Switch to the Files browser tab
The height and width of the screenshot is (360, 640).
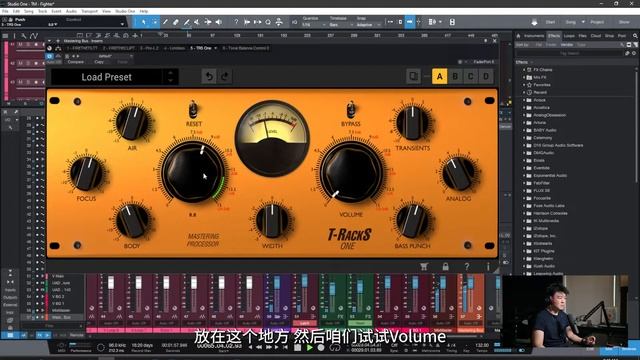pos(582,36)
